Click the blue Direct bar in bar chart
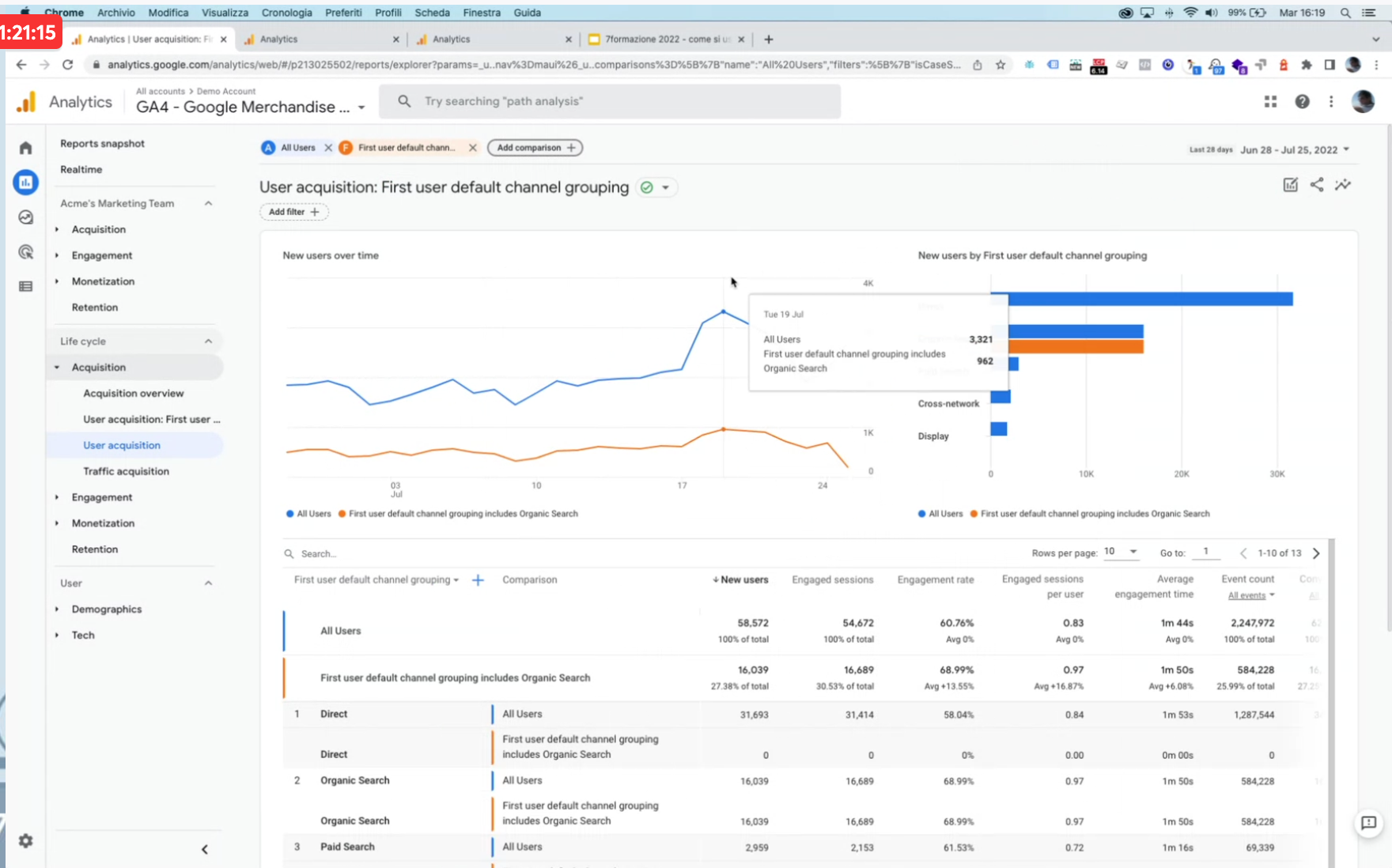Image resolution: width=1392 pixels, height=868 pixels. pyautogui.click(x=1151, y=299)
